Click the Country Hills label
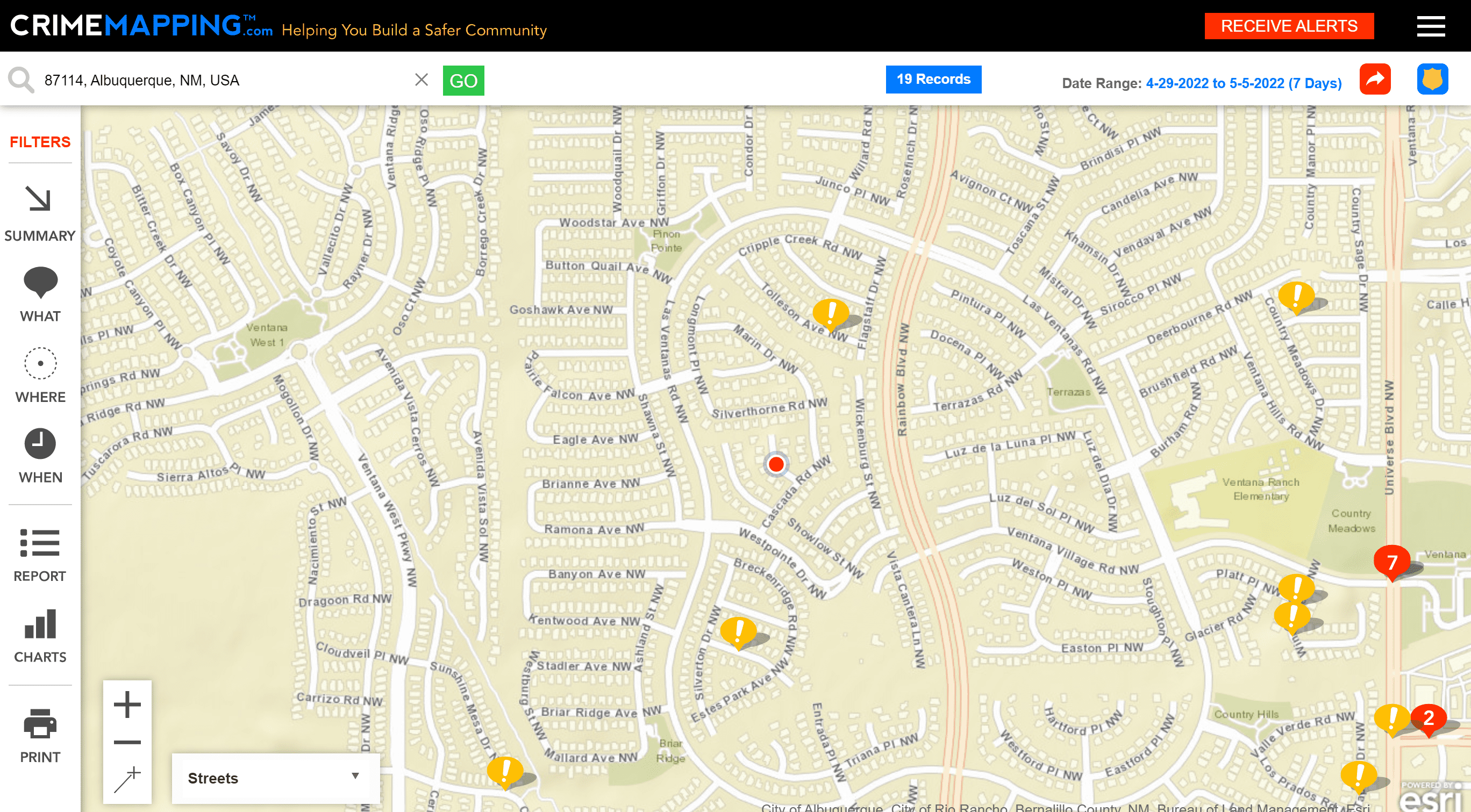The height and width of the screenshot is (812, 1471). 1246,714
